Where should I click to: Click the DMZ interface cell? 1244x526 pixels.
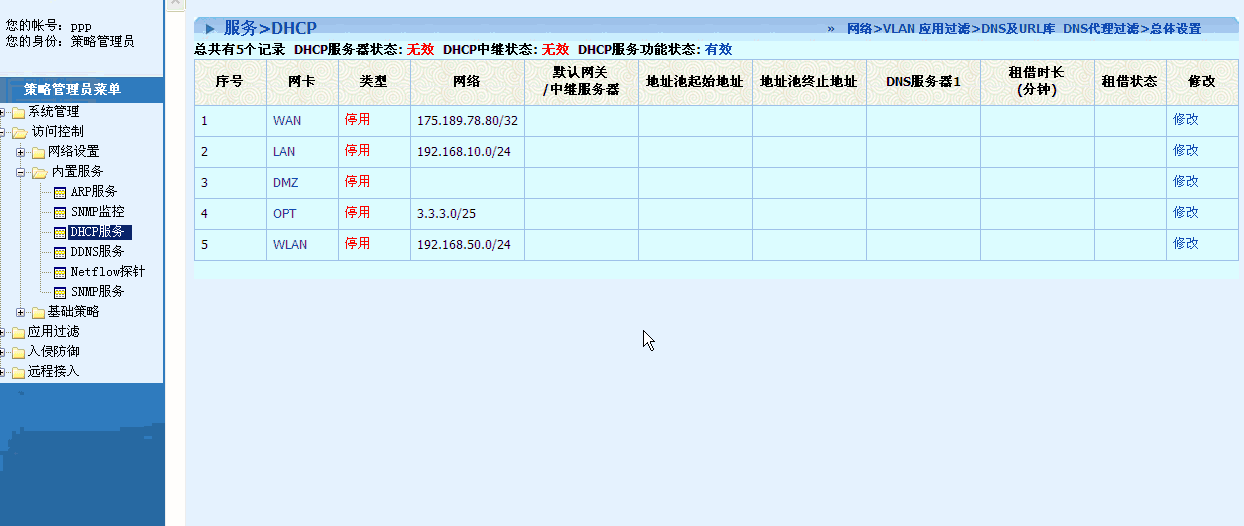coord(302,183)
